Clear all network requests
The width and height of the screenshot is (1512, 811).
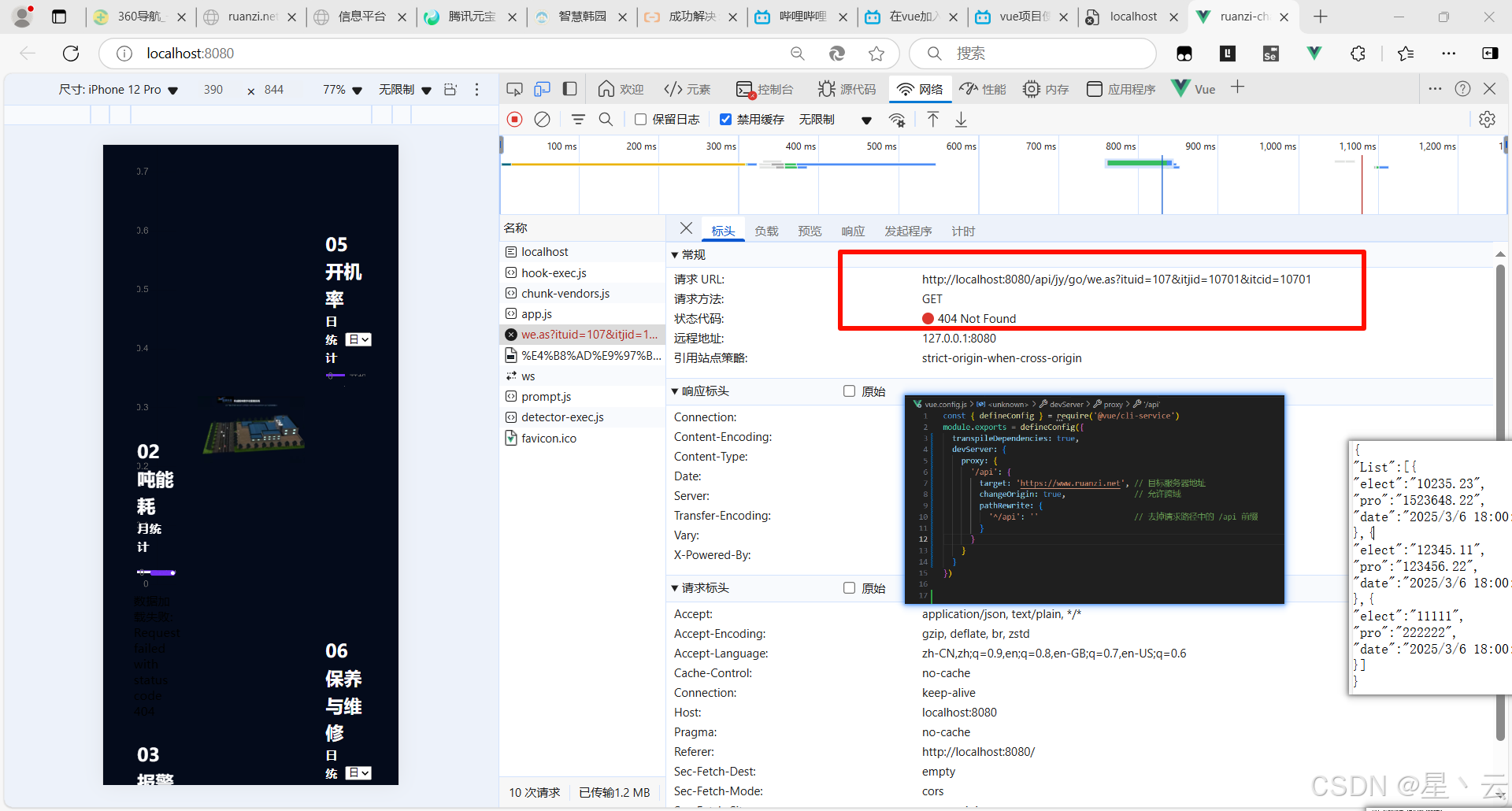pos(542,119)
